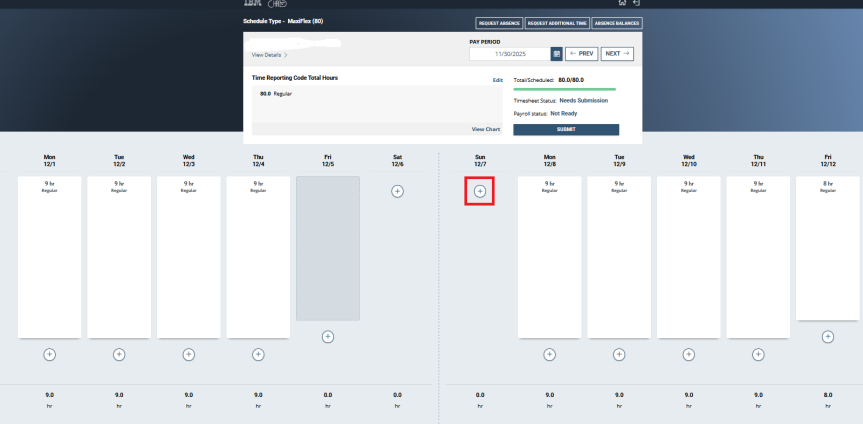
Task: Open Tue 12/9 9 hr Regular card
Action: tap(619, 257)
